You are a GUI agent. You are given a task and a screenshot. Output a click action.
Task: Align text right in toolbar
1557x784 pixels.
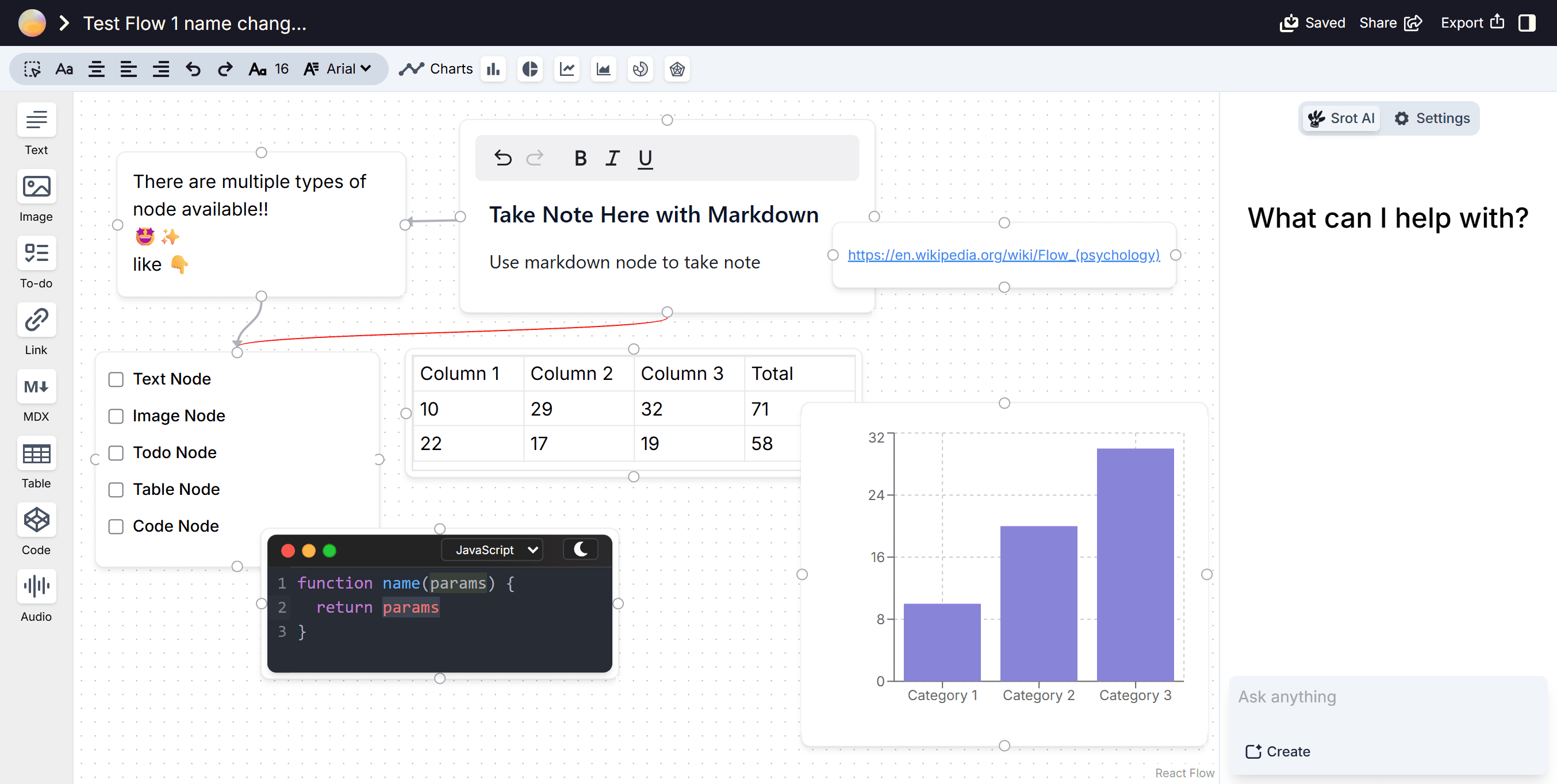click(161, 69)
